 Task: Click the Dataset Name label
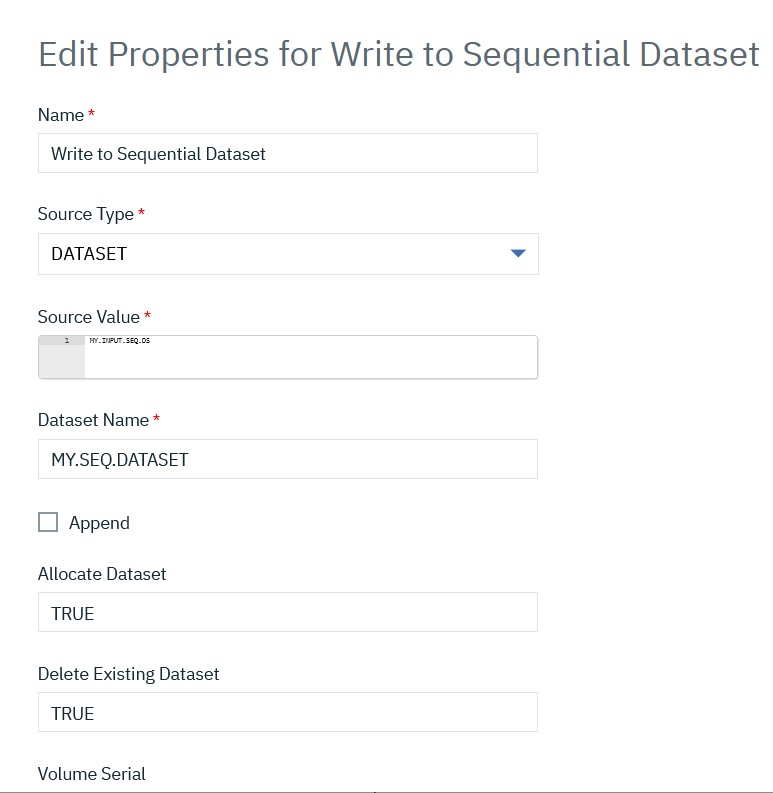pos(93,420)
